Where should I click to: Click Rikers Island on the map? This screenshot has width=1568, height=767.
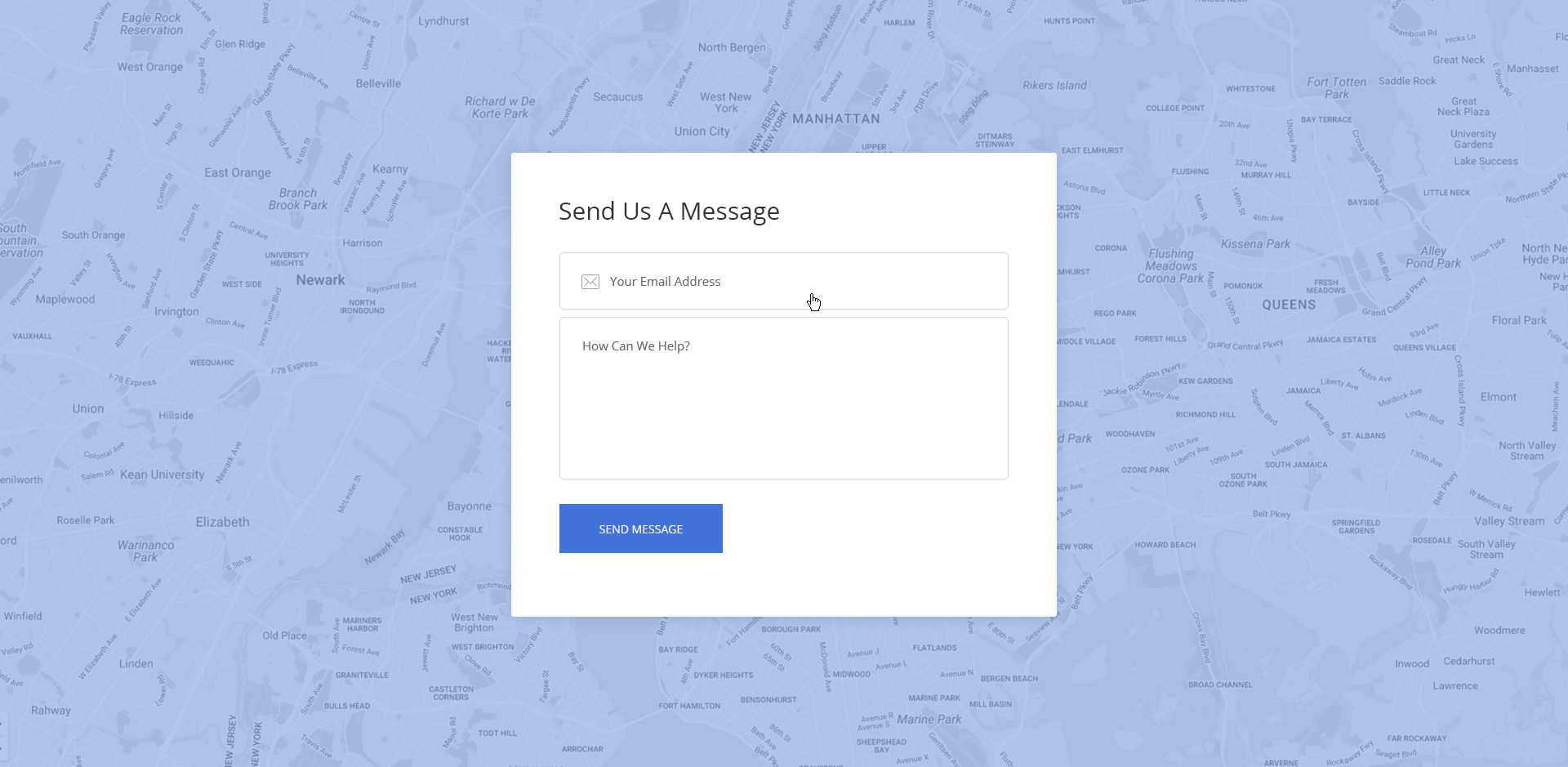[1055, 85]
